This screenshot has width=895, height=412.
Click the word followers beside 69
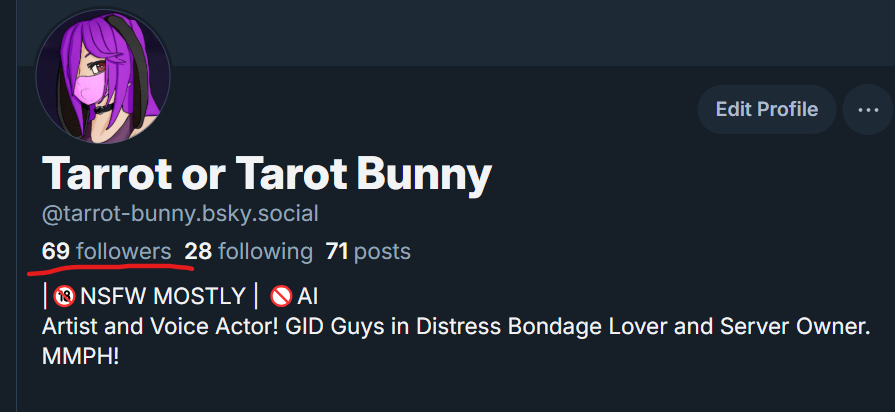[123, 251]
